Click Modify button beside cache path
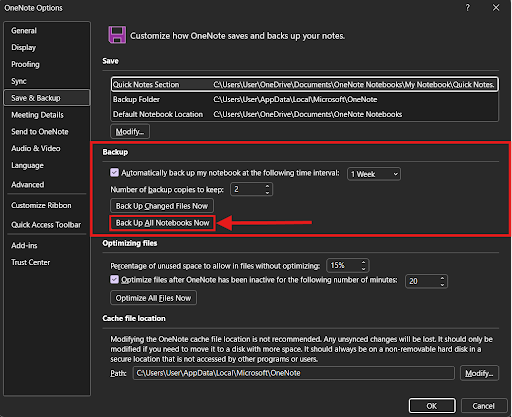The height and width of the screenshot is (417, 512). pos(479,373)
